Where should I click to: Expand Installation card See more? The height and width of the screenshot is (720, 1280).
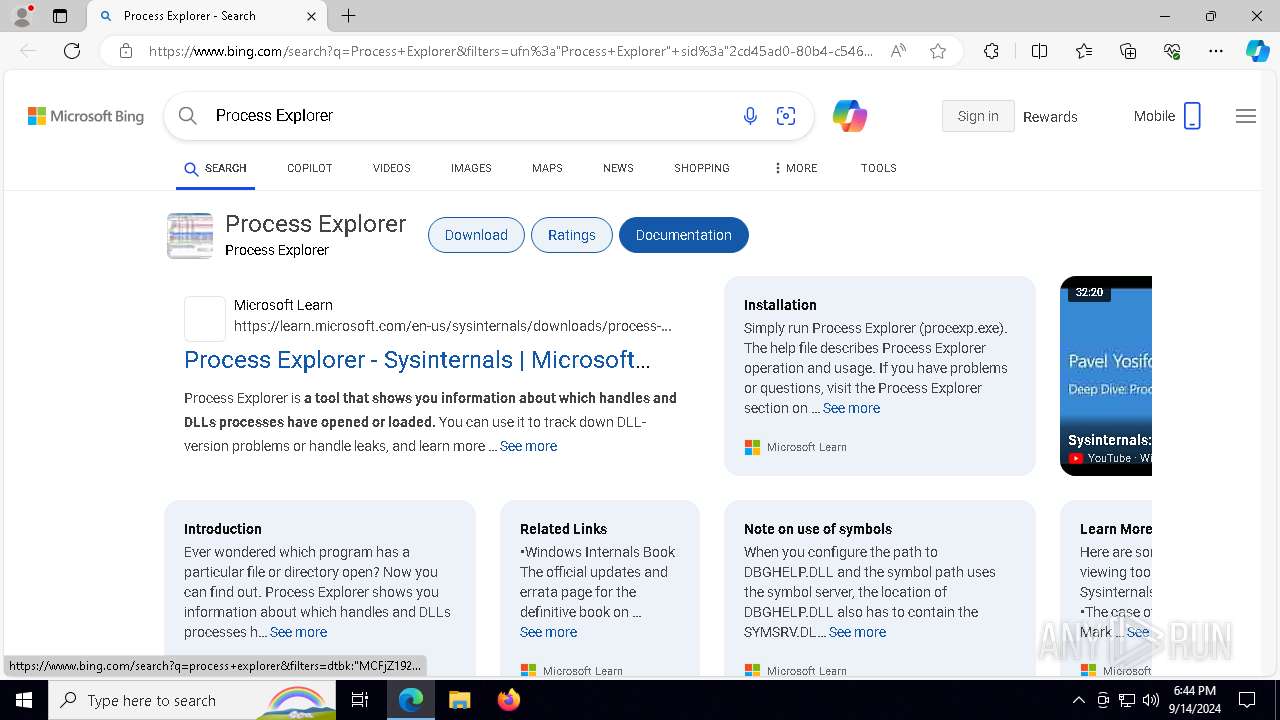[x=851, y=408]
